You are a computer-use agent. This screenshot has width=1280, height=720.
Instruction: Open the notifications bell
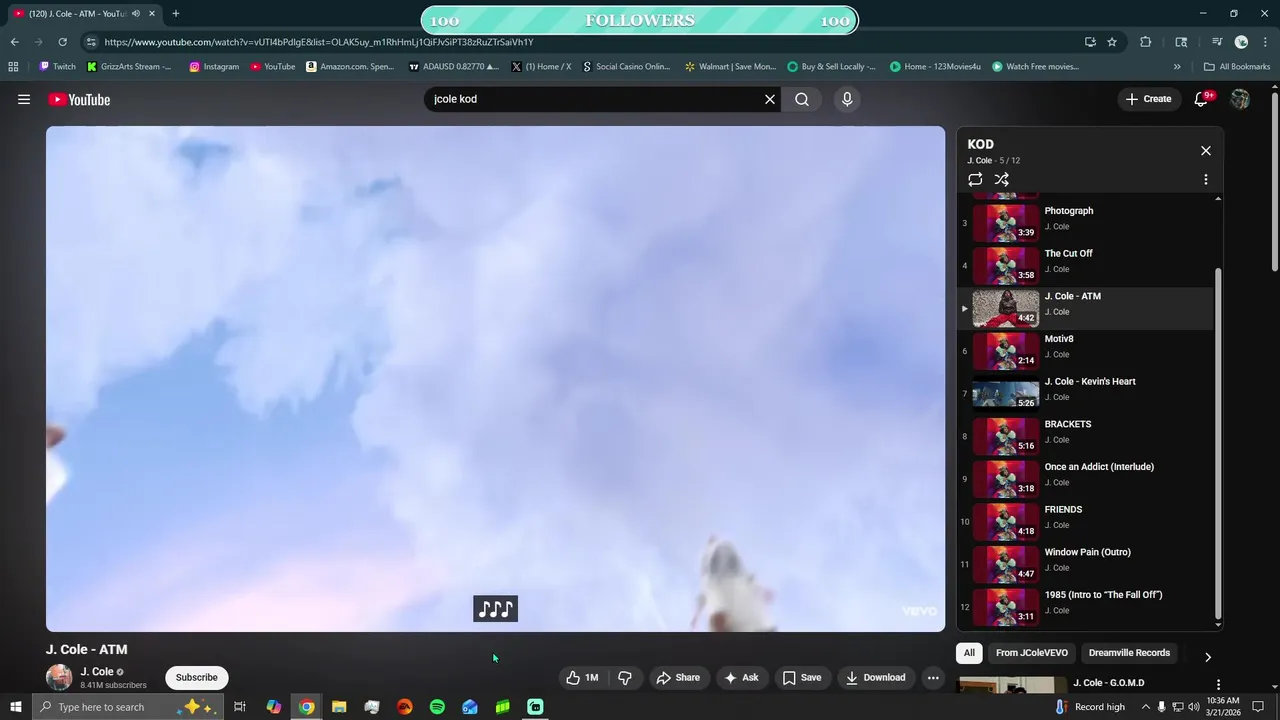pyautogui.click(x=1202, y=99)
